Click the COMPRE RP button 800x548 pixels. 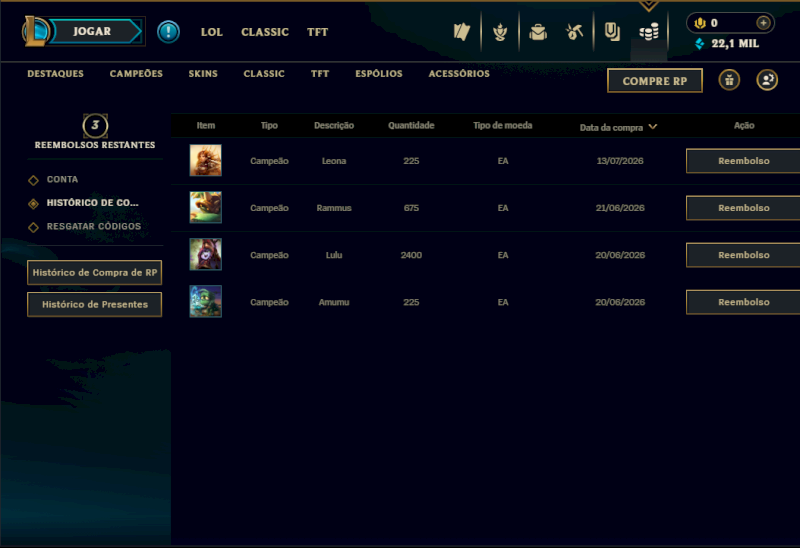click(x=655, y=81)
